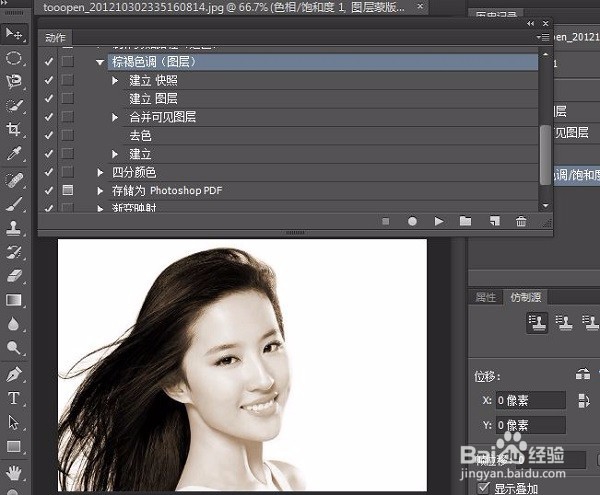600x495 pixels.
Task: Select the Move tool
Action: coord(14,34)
